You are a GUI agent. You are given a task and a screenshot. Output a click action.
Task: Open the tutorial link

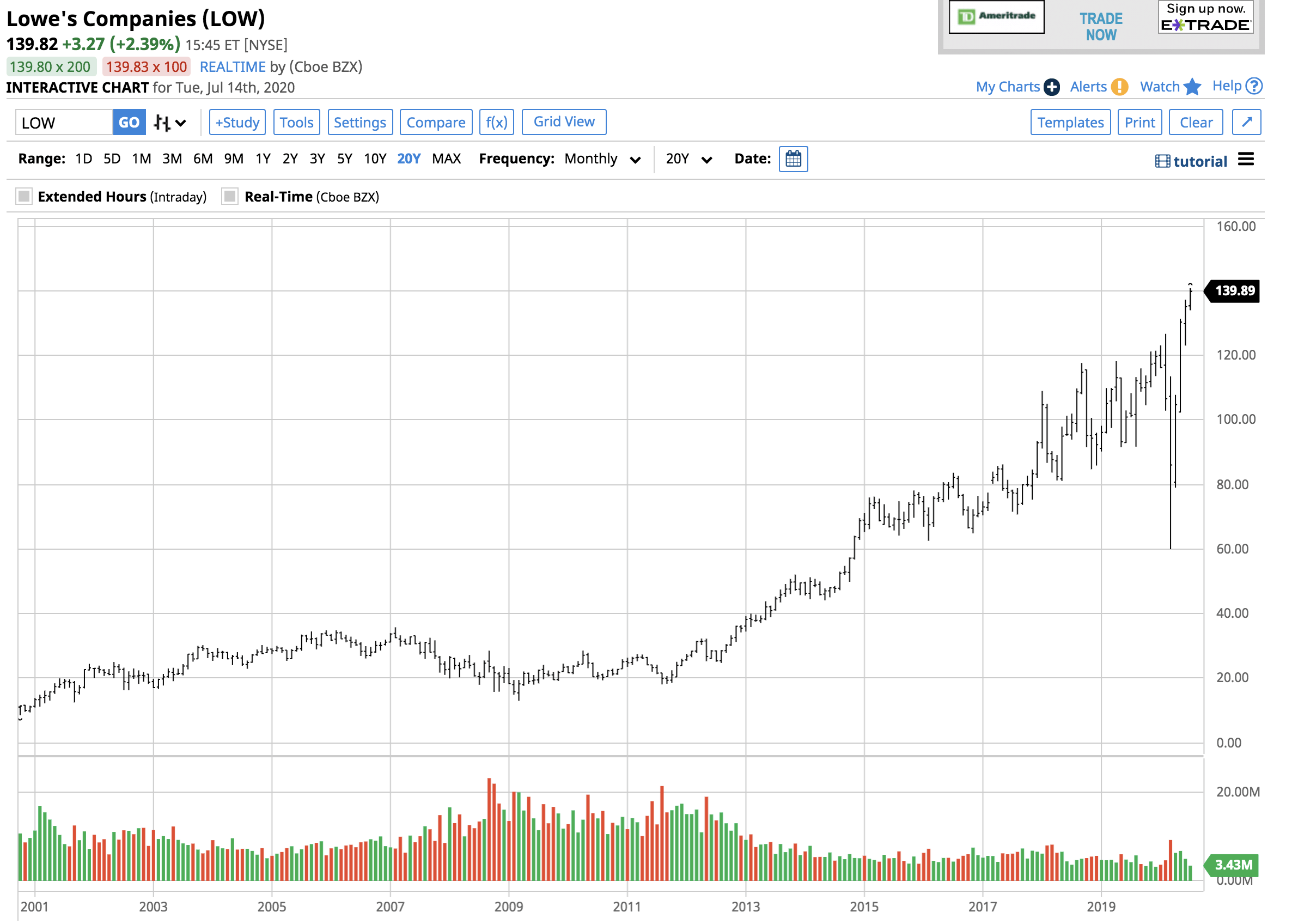1199,162
